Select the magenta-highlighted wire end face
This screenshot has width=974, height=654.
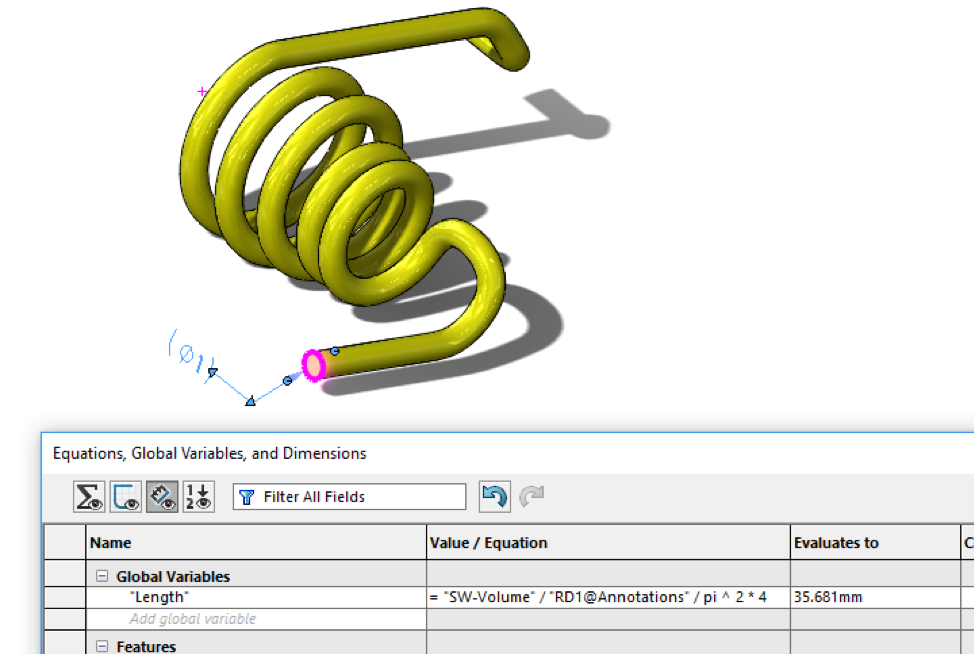click(x=314, y=365)
